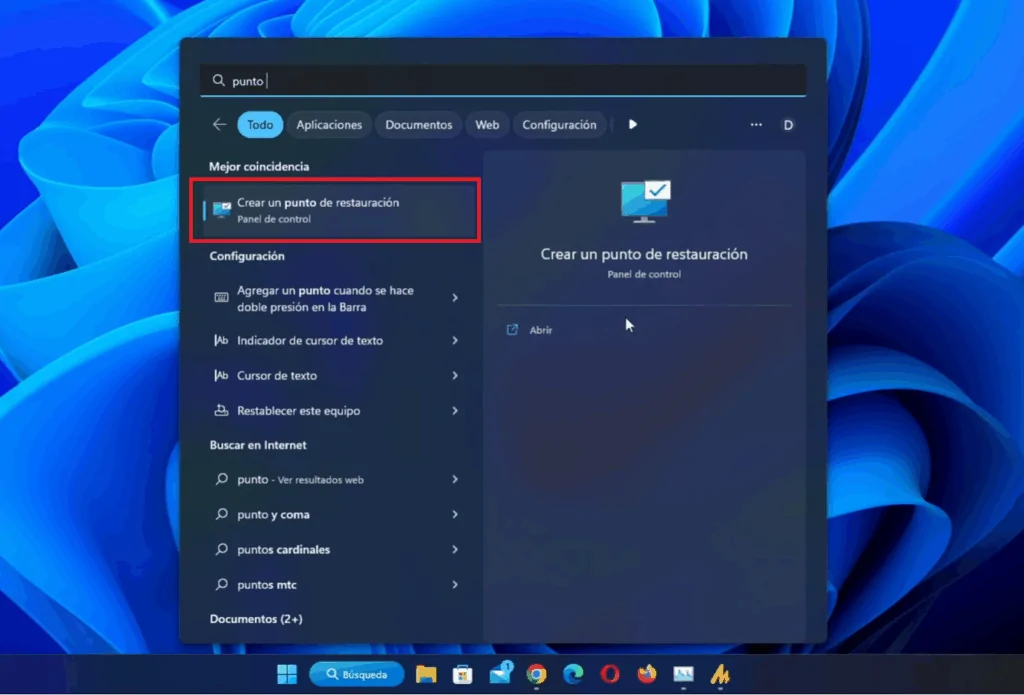The image size is (1024, 695).
Task: Click the Crear un punto de restauración preview title
Action: point(644,254)
